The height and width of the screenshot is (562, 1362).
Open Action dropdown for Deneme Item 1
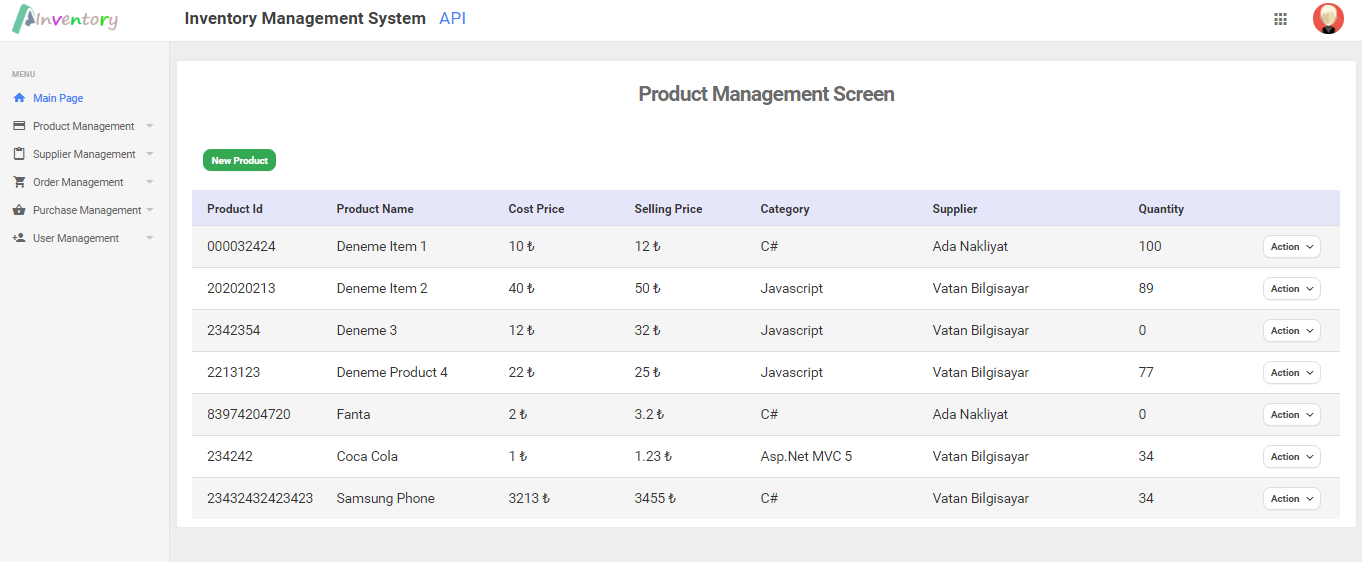[x=1291, y=247]
